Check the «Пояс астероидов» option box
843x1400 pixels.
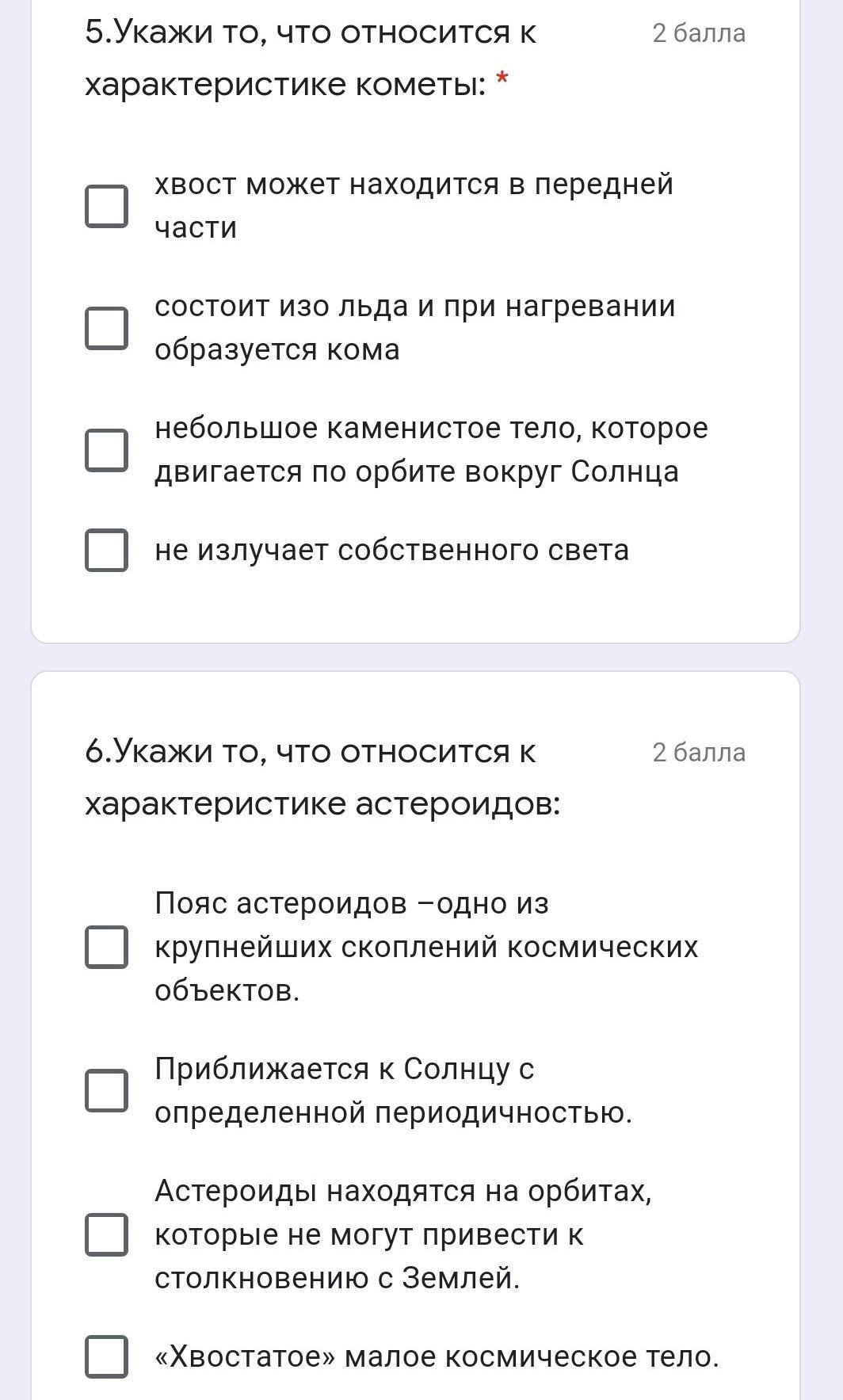[106, 947]
